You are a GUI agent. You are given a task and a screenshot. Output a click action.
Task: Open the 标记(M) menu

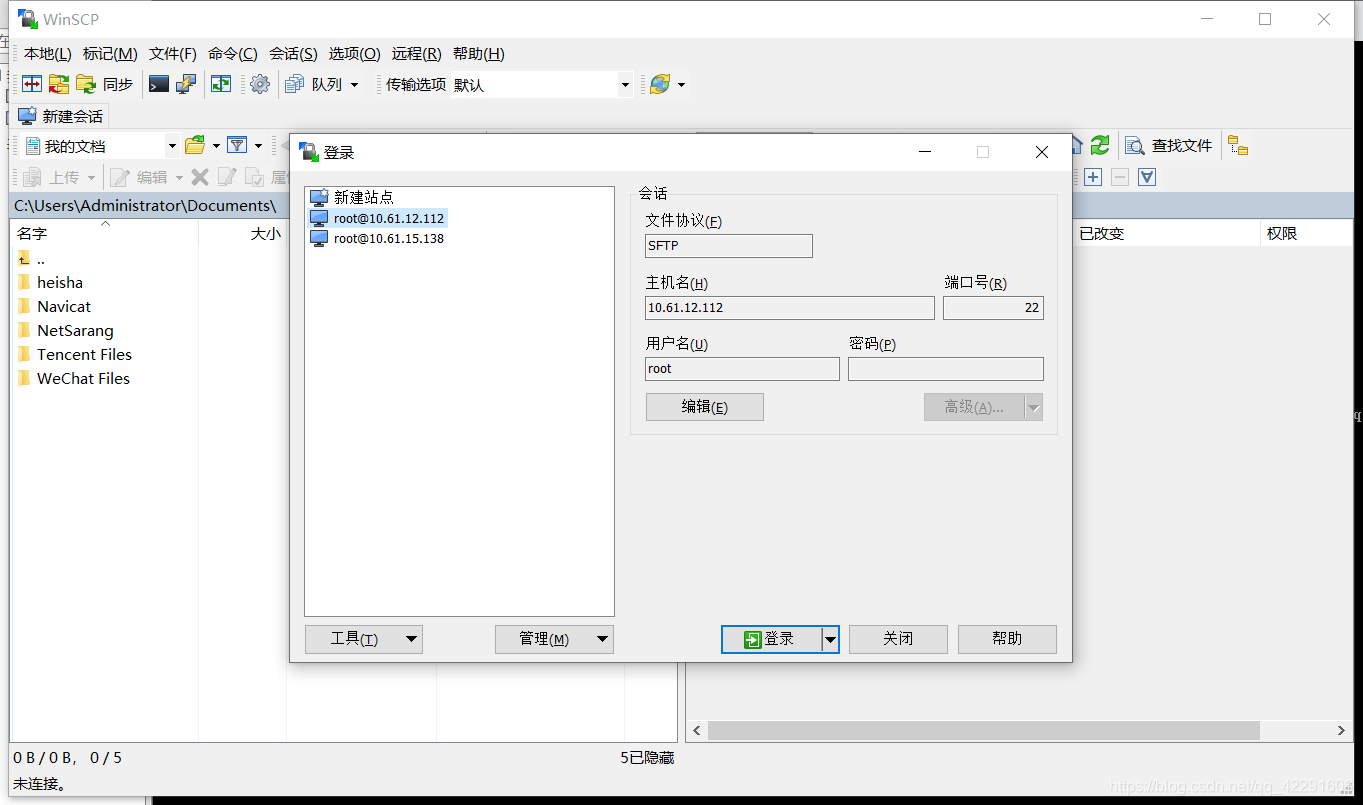110,54
